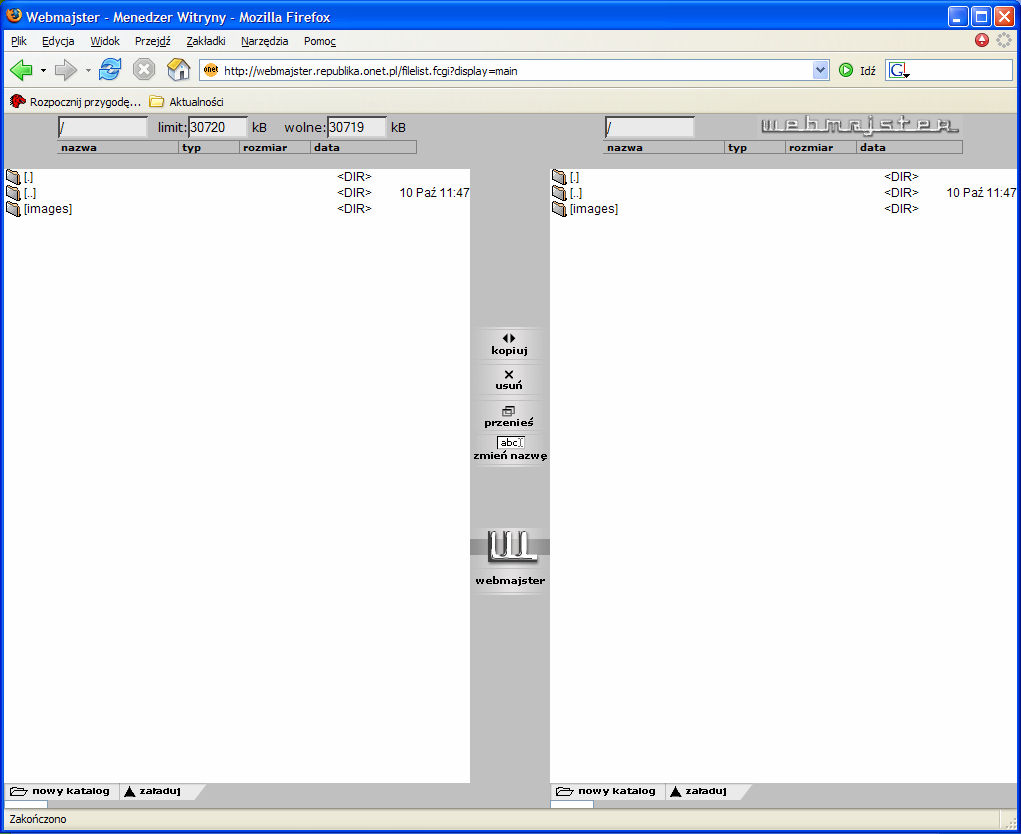Click the webmajster banner logo top right
The width and height of the screenshot is (1021, 834).
860,125
